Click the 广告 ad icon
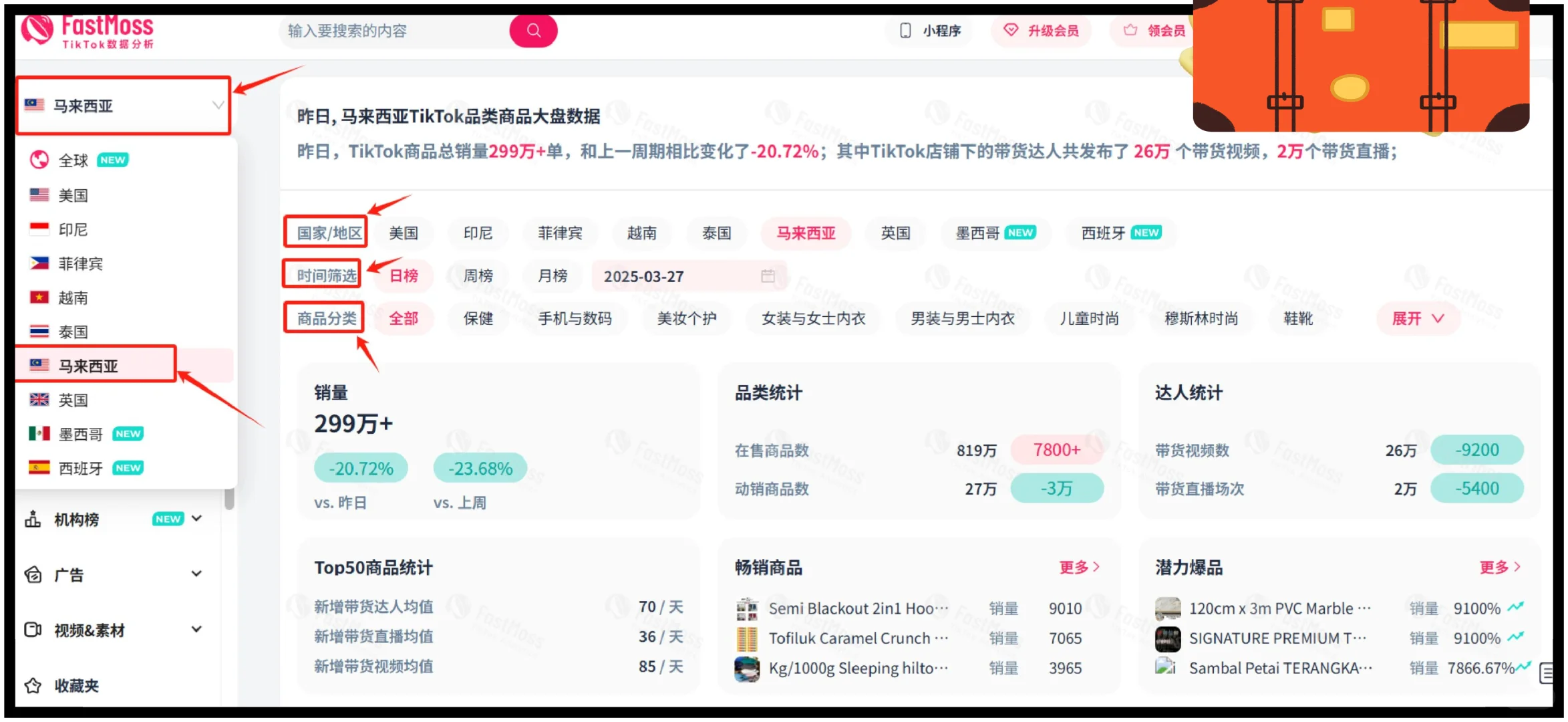This screenshot has width=1568, height=722. click(33, 574)
